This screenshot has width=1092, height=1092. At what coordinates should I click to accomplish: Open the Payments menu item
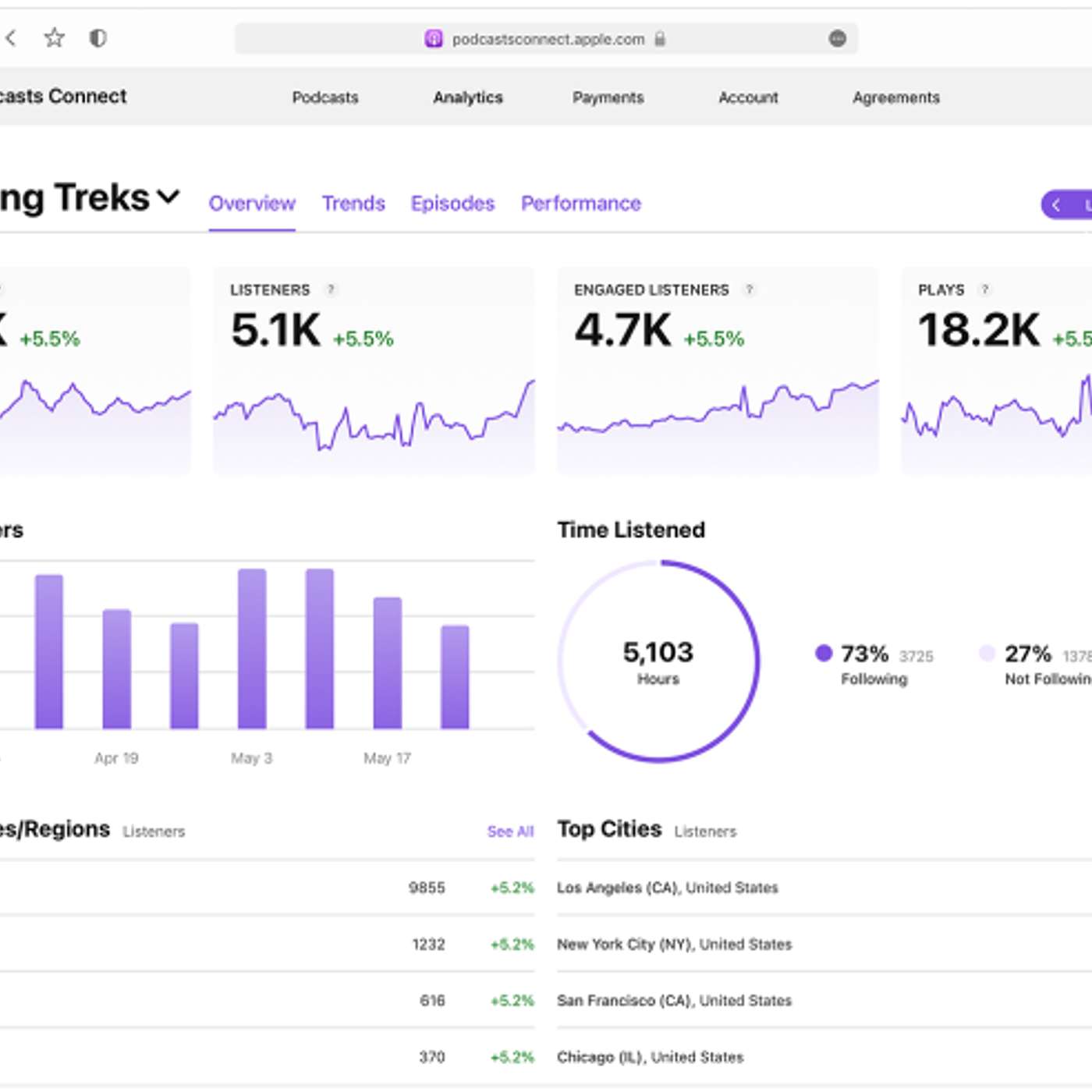(608, 97)
